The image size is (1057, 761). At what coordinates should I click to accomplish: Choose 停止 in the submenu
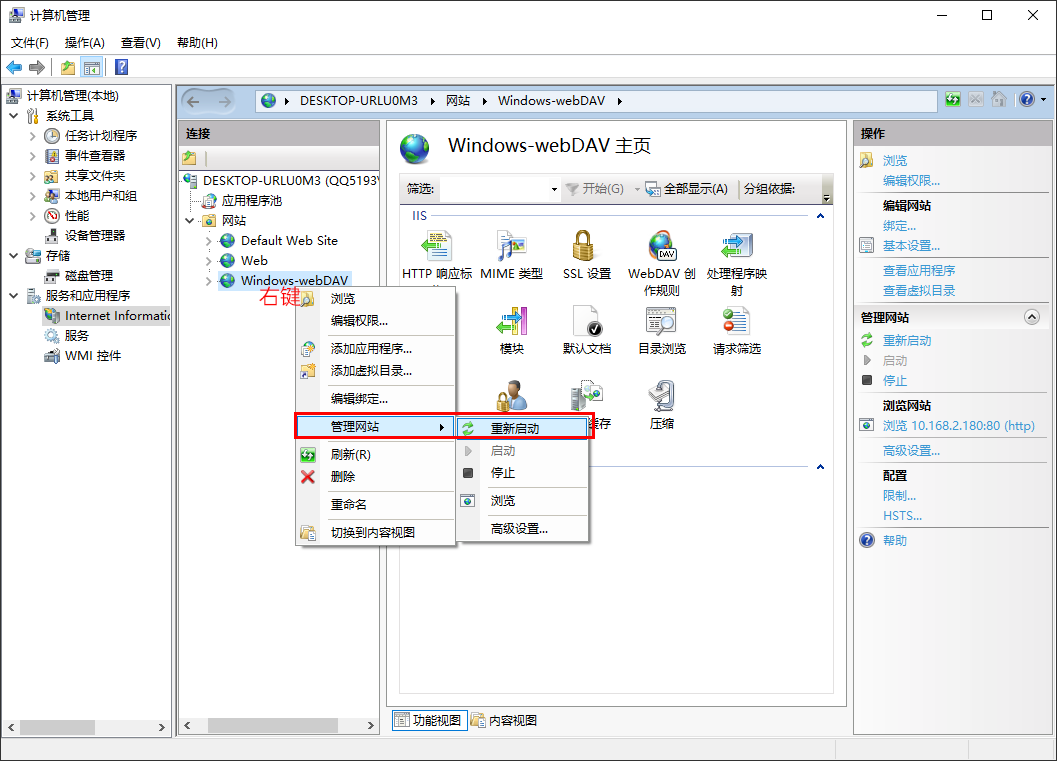click(x=522, y=473)
